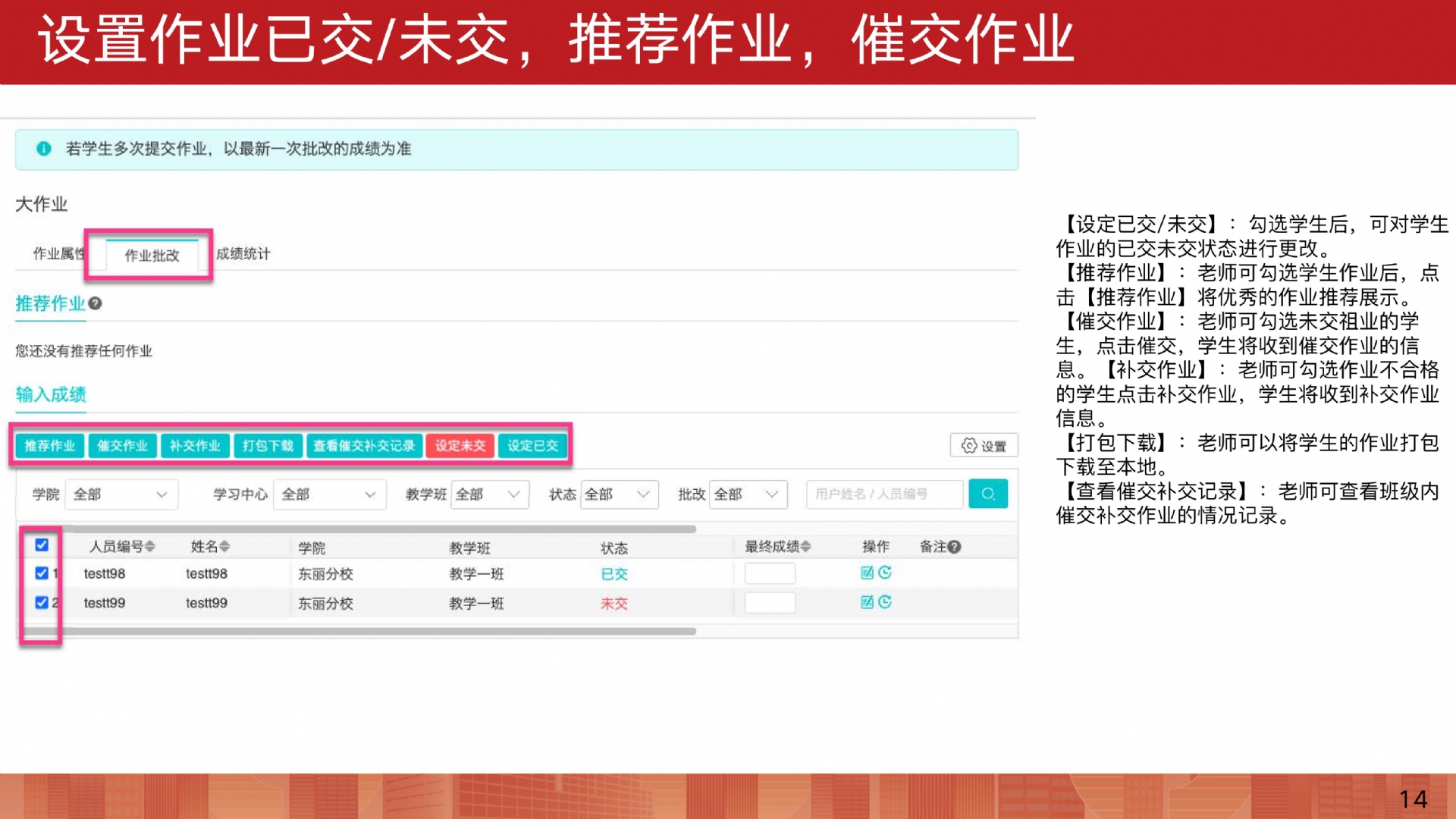Click the history clock icon for testt98

884,573
